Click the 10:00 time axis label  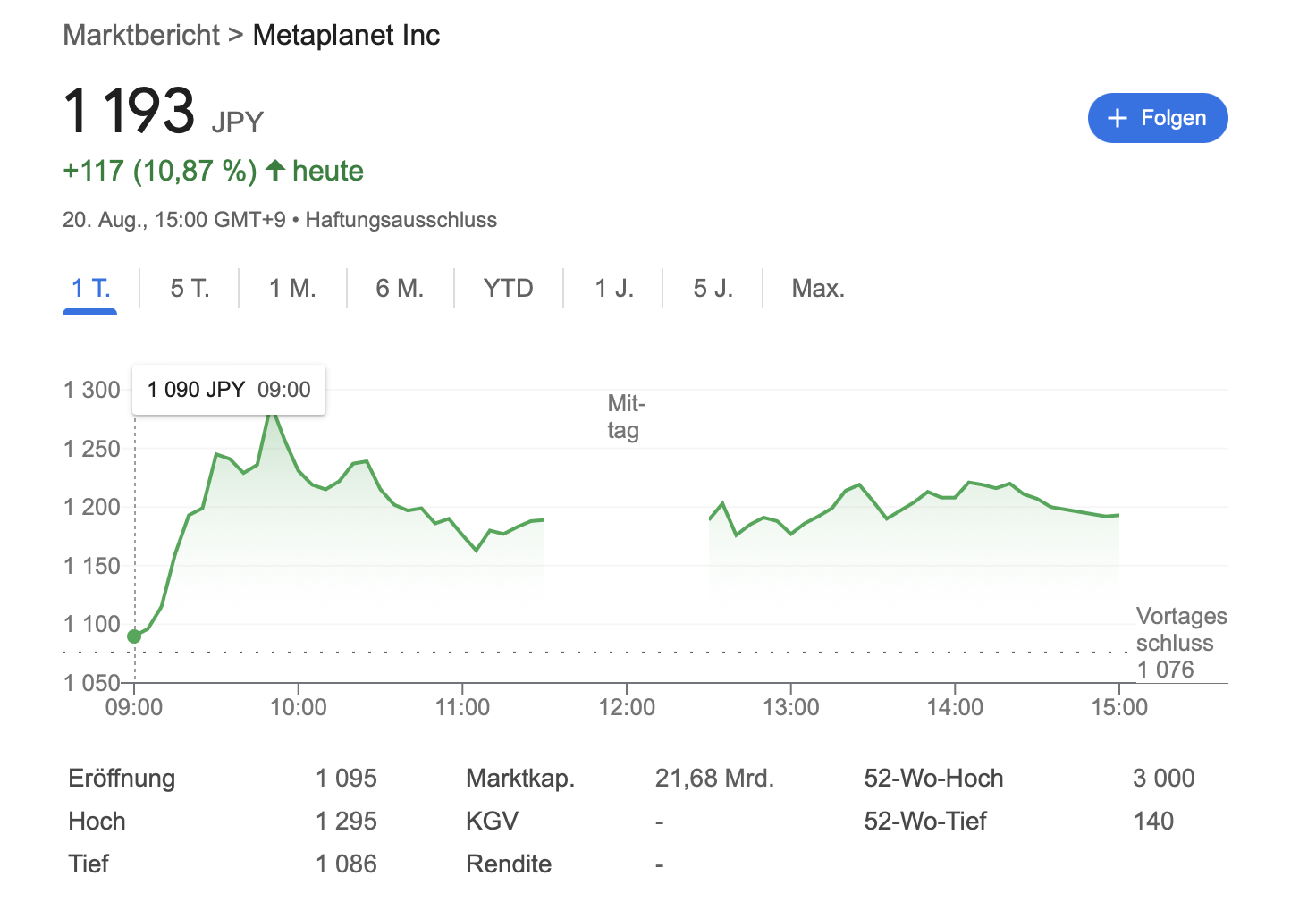pyautogui.click(x=299, y=707)
